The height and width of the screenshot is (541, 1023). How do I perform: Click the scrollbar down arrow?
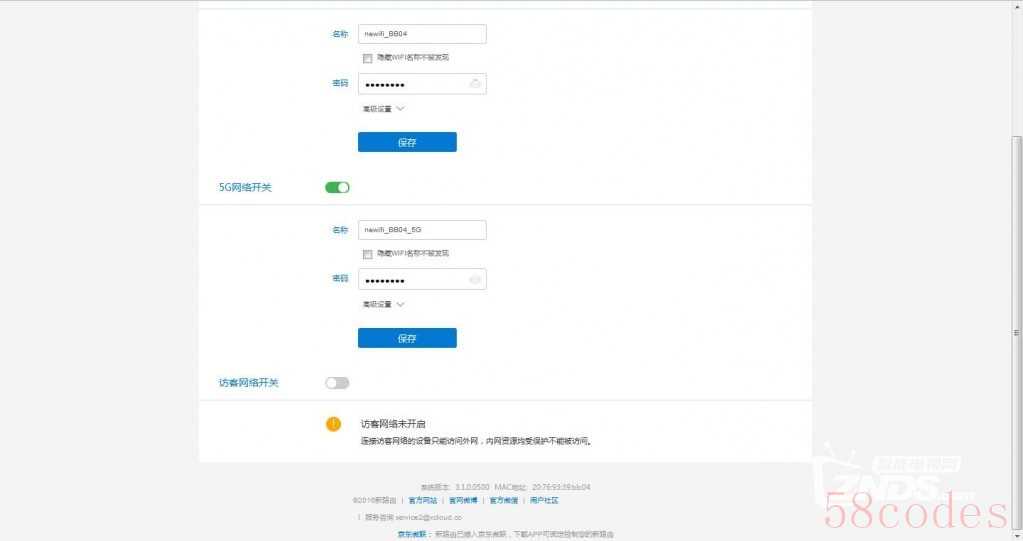tap(1016, 535)
